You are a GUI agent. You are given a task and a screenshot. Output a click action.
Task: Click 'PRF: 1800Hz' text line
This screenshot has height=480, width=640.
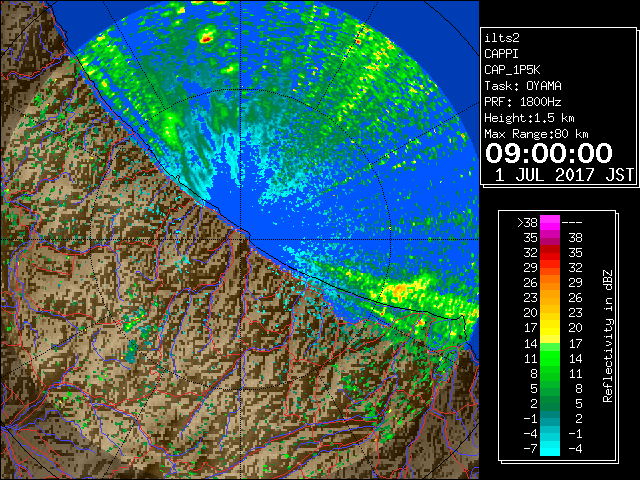coord(523,102)
